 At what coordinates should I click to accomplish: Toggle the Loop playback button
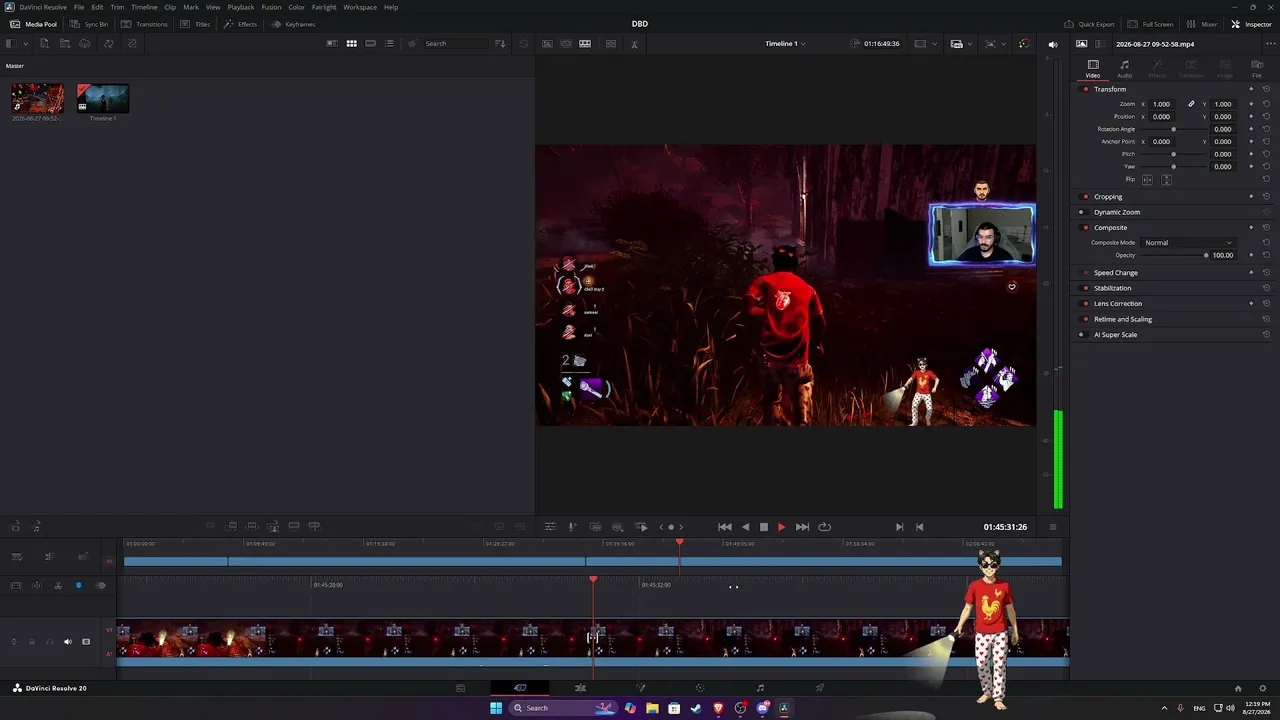[825, 527]
